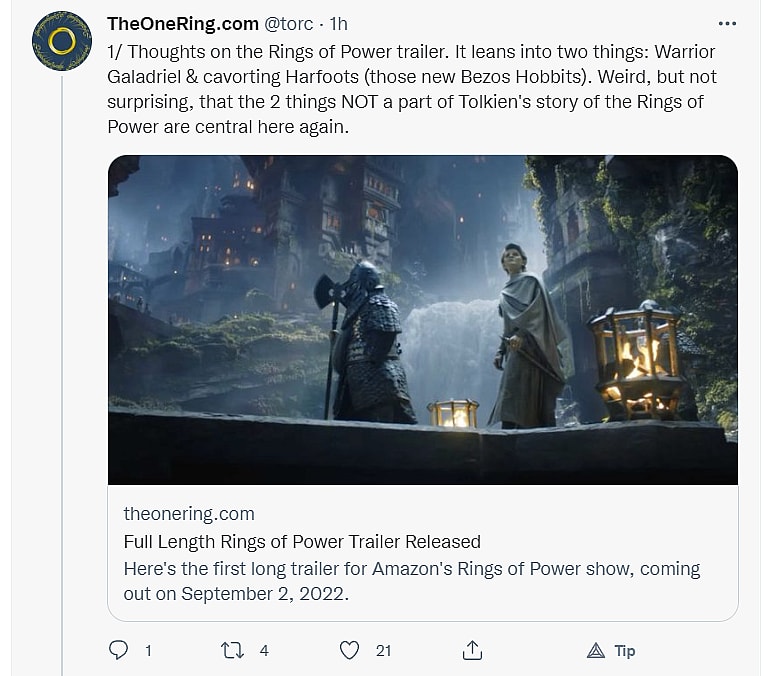Click the tweet text mentioning Warrior Galadriel

tap(412, 89)
